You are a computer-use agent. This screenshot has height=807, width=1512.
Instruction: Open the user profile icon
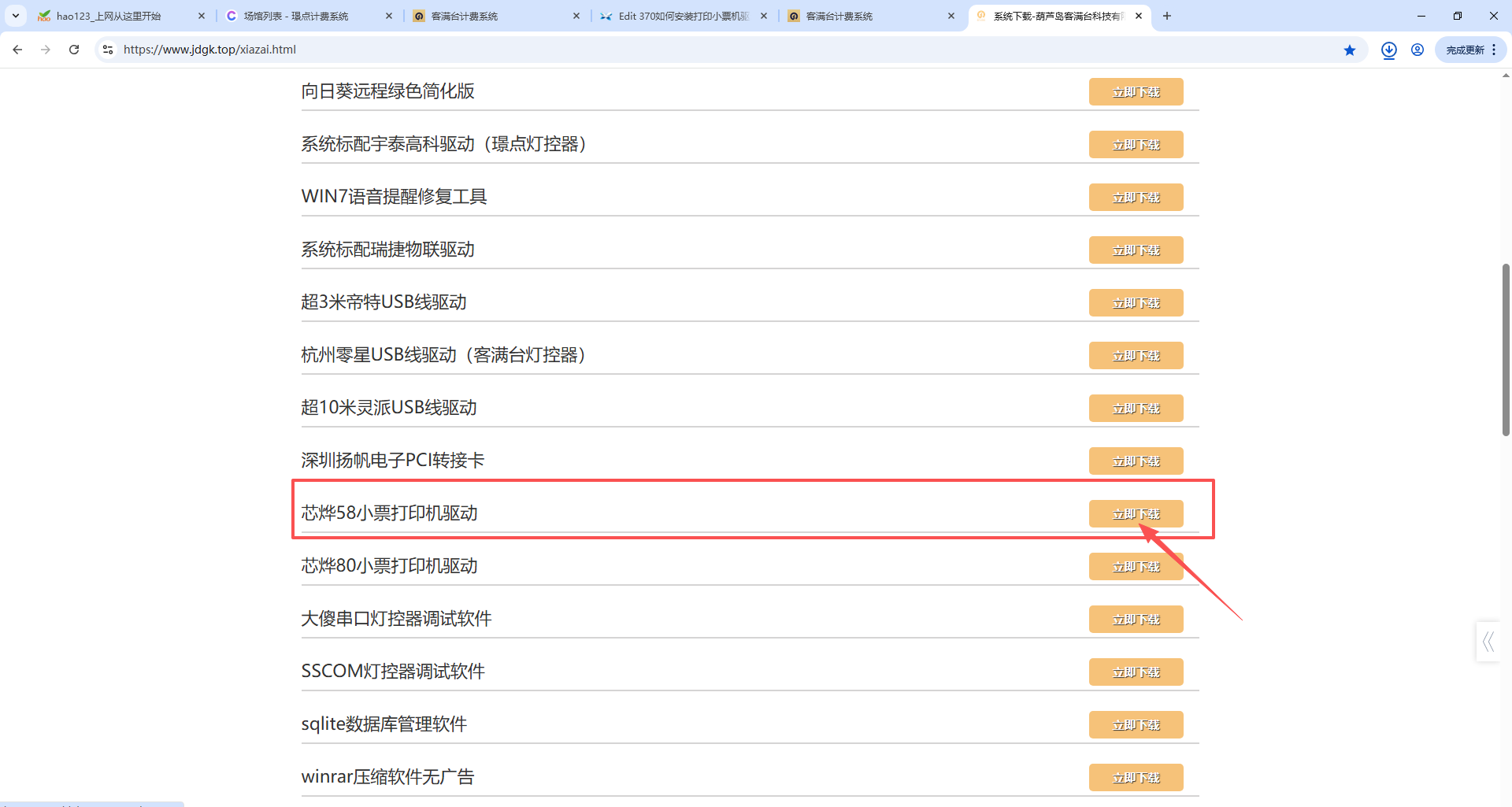click(1417, 50)
